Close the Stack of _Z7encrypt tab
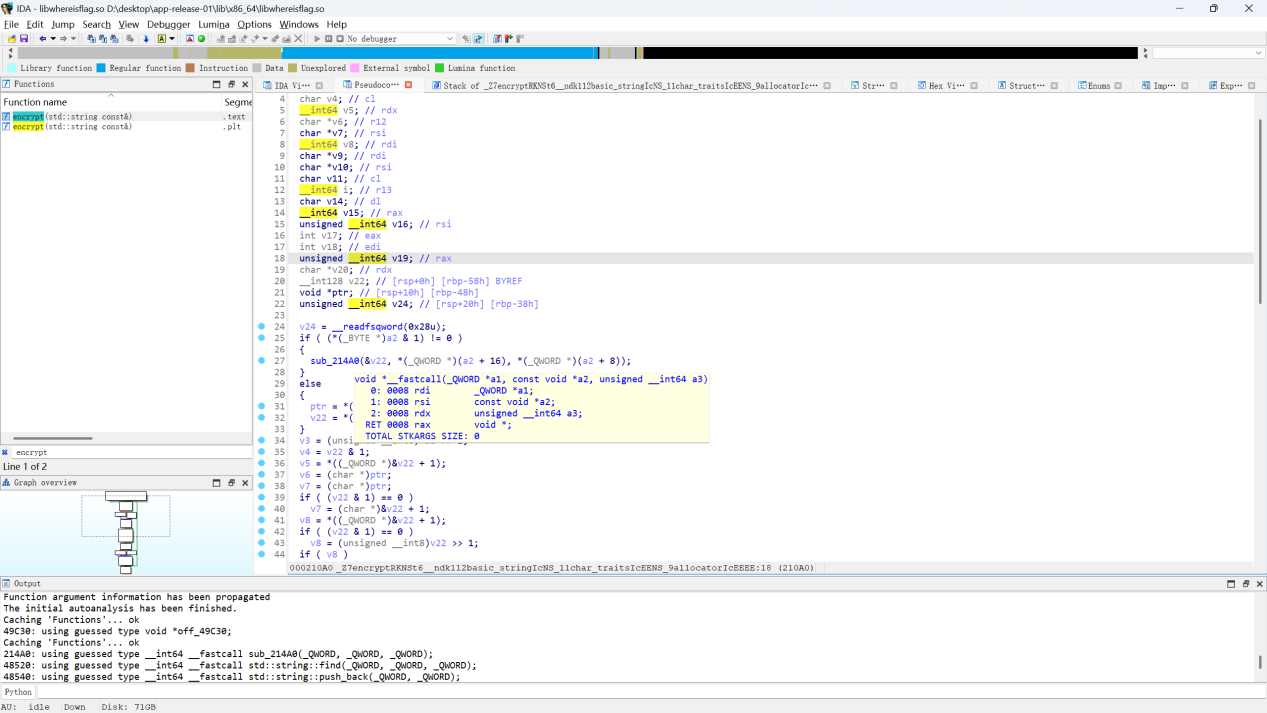Viewport: 1267px width, 713px height. click(827, 86)
